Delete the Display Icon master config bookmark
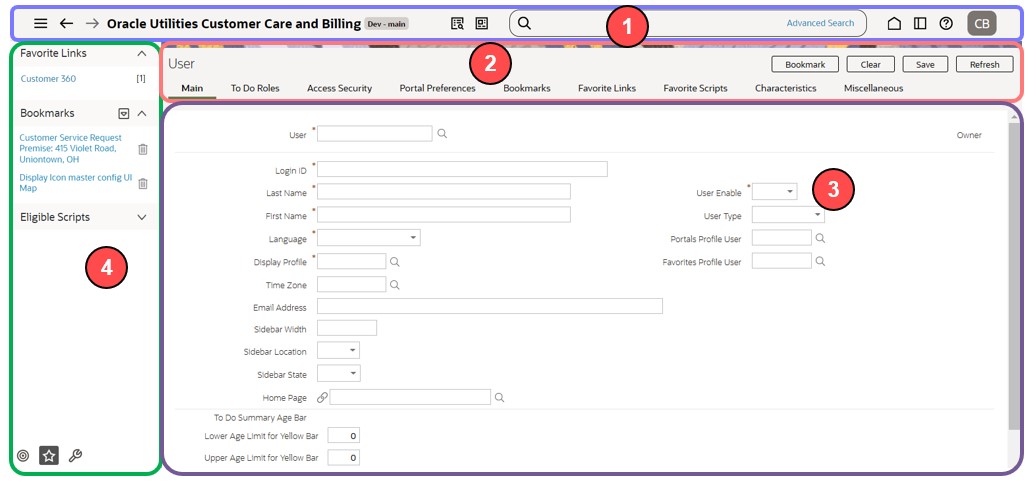Screen dimensions: 1031x482 click(143, 183)
